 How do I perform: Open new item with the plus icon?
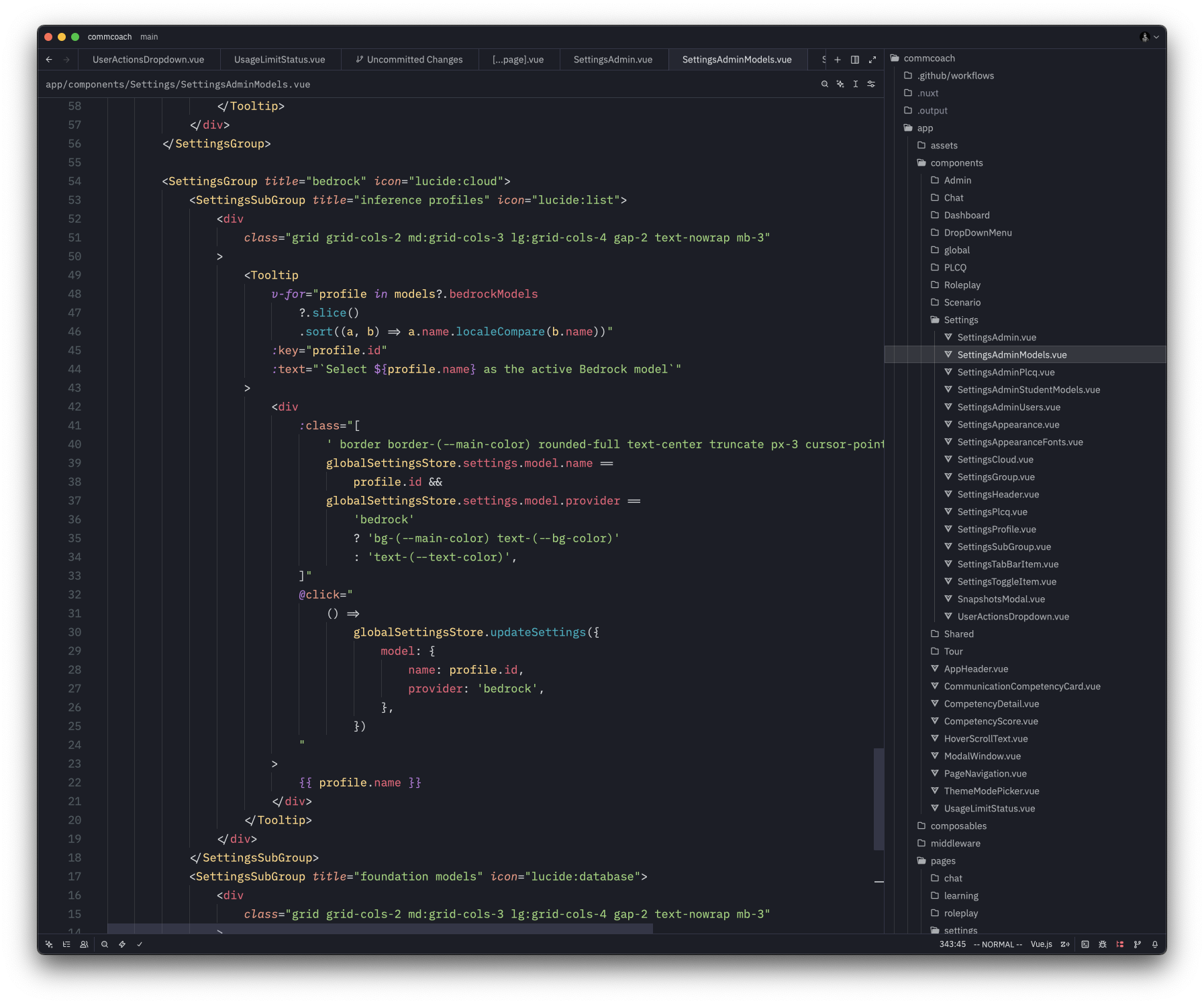click(x=838, y=60)
